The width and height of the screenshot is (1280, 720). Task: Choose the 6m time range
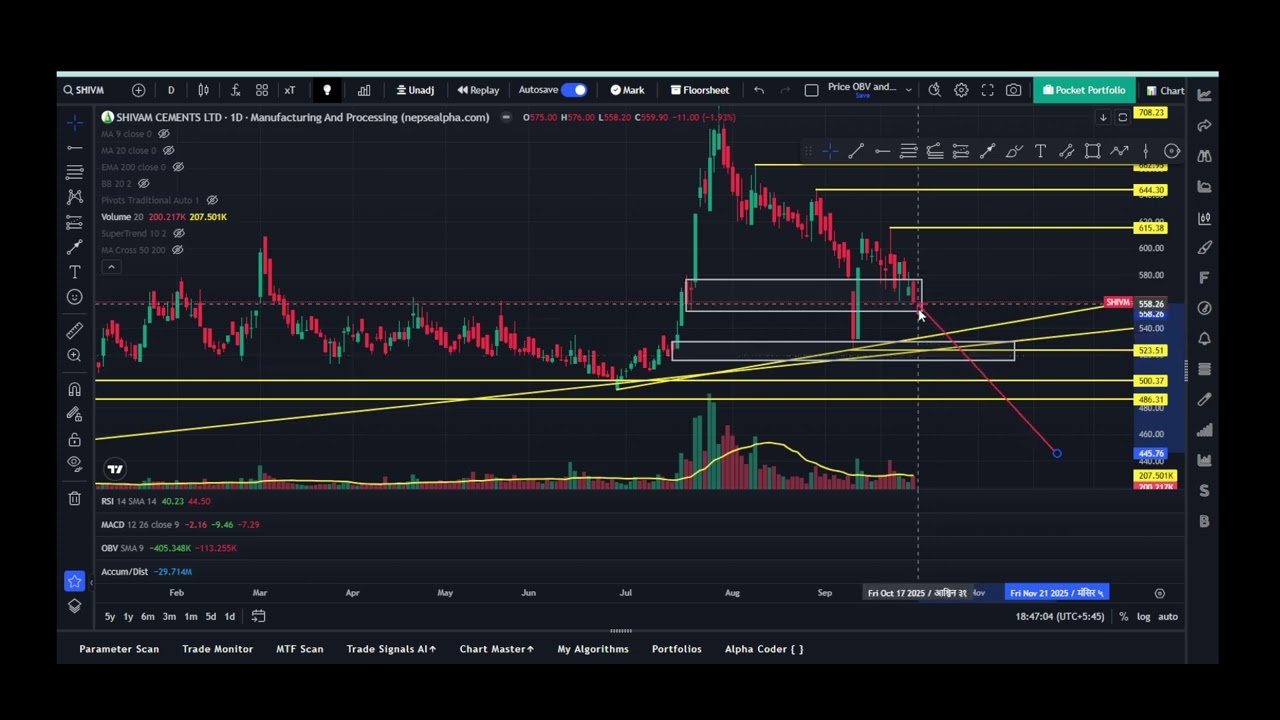pyautogui.click(x=147, y=616)
